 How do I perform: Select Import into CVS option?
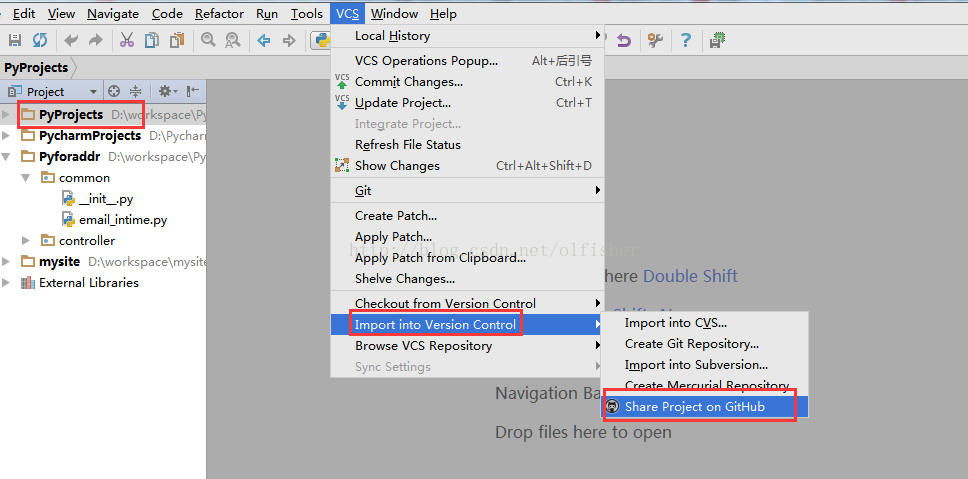[704, 322]
